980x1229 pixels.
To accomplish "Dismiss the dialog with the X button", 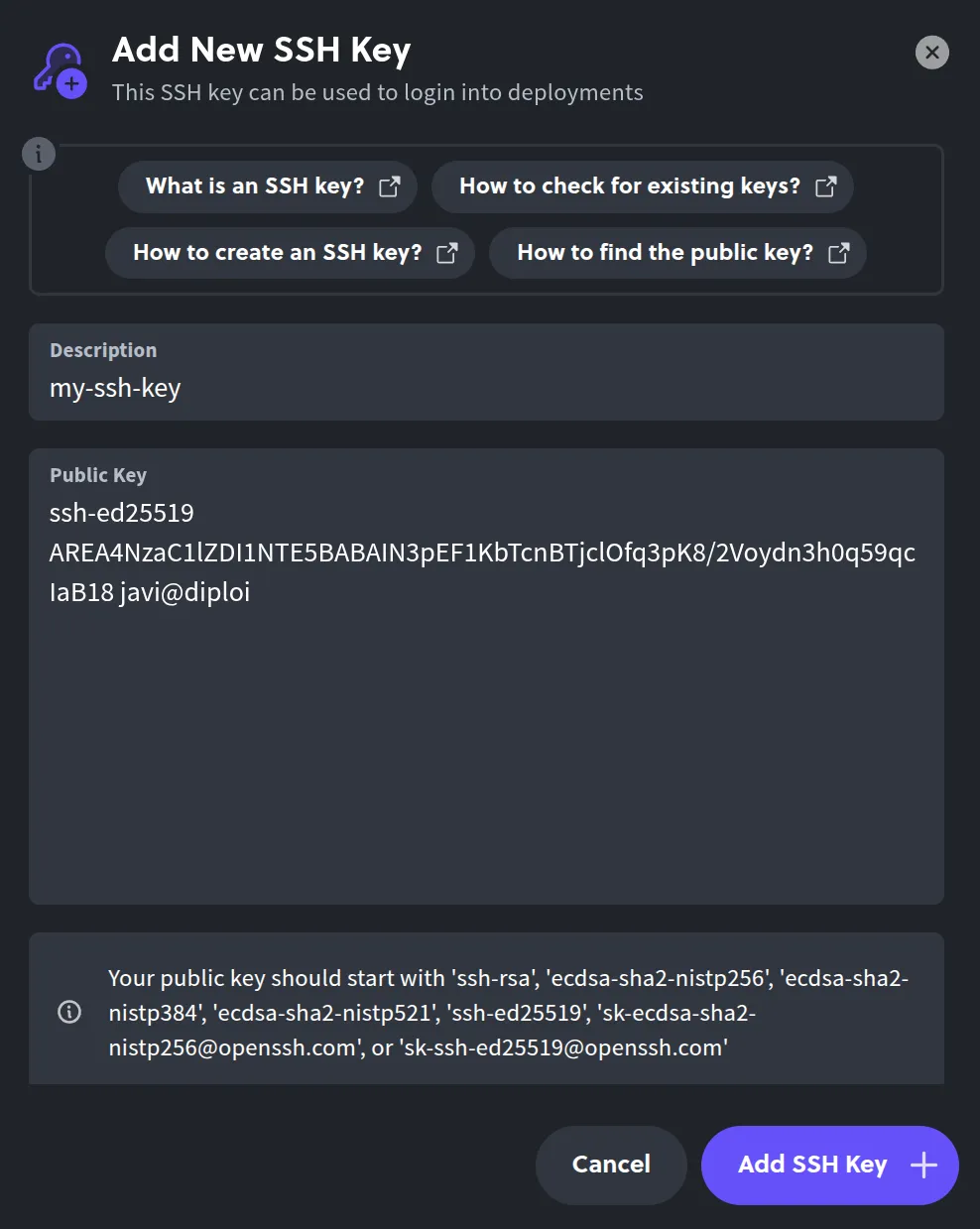I will click(931, 52).
